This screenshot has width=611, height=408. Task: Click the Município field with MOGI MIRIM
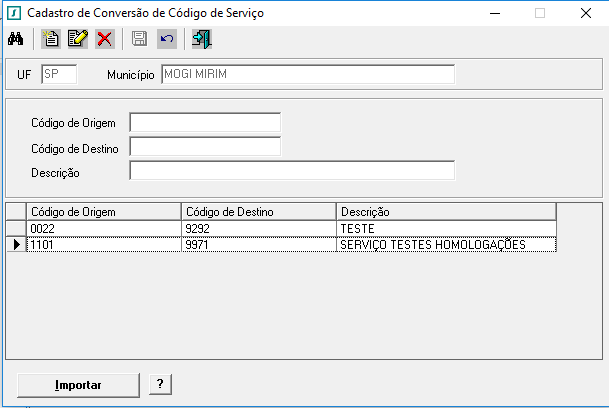coord(308,74)
